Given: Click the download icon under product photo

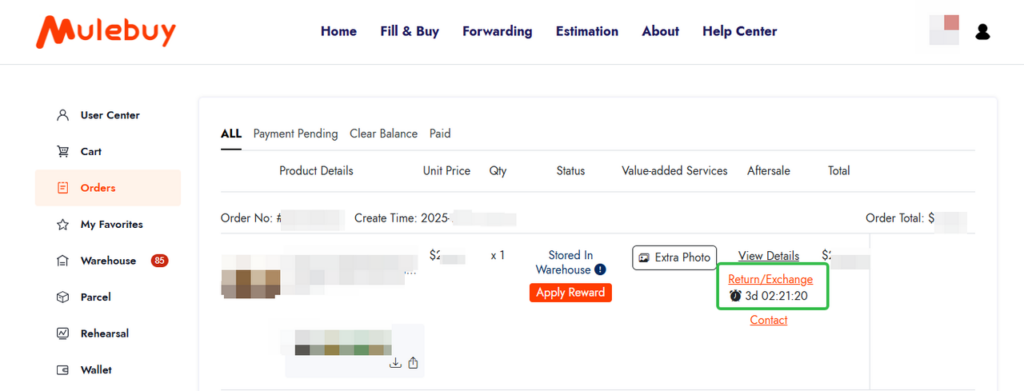Looking at the screenshot, I should 395,363.
